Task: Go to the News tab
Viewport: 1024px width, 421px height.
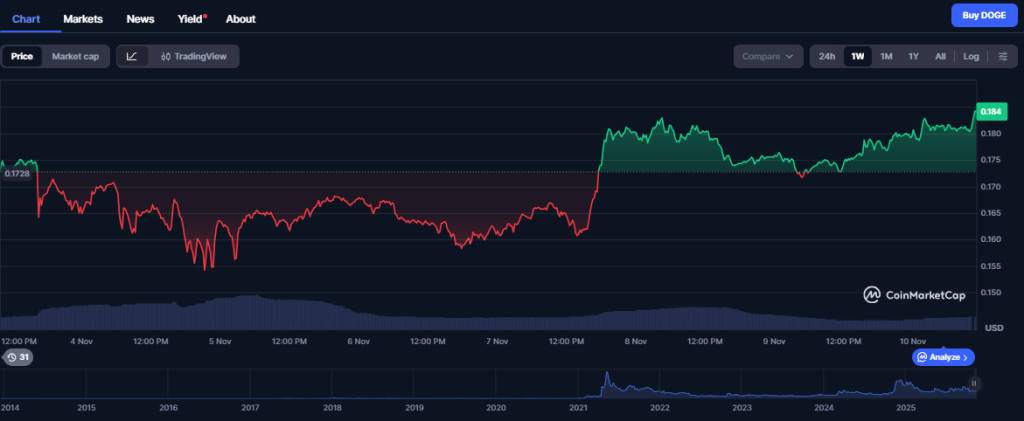Action: tap(140, 18)
